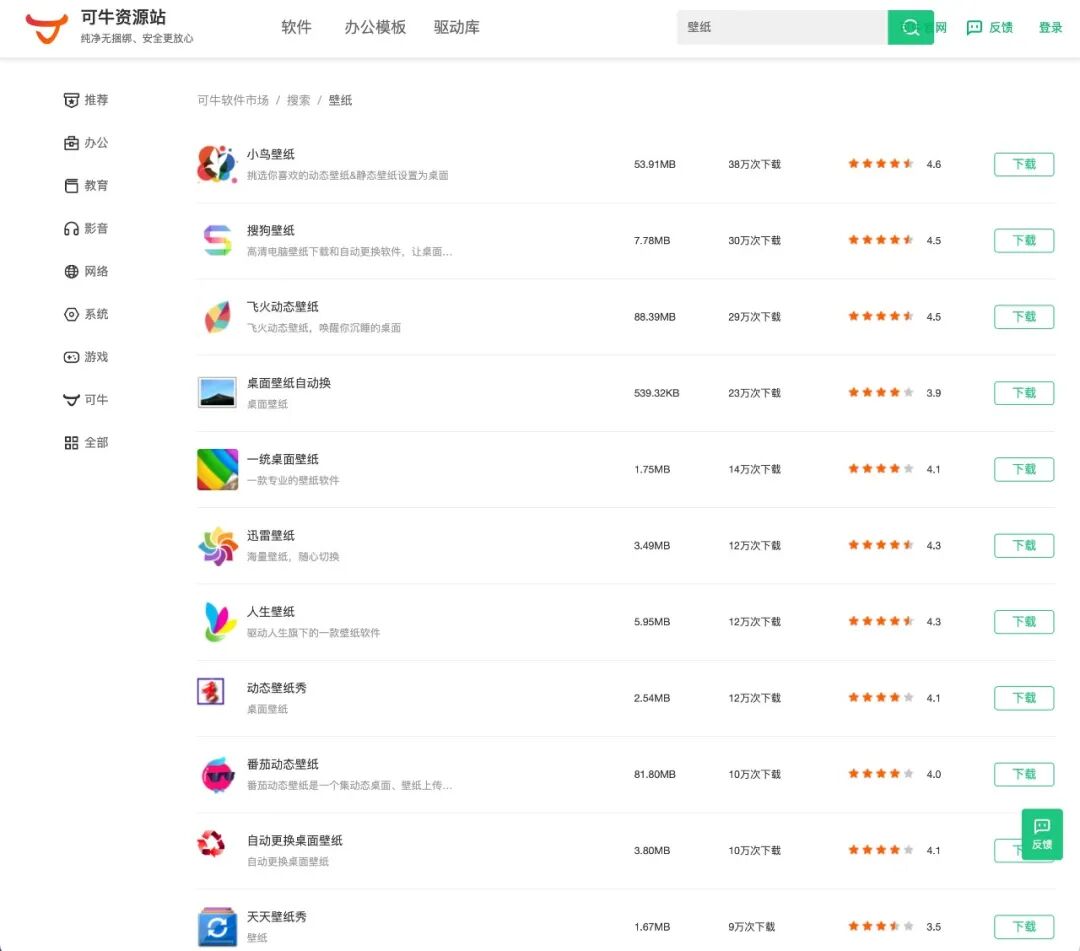Click the floating 反馈 button at bottom right
Viewport: 1080px width, 951px height.
pyautogui.click(x=1042, y=835)
